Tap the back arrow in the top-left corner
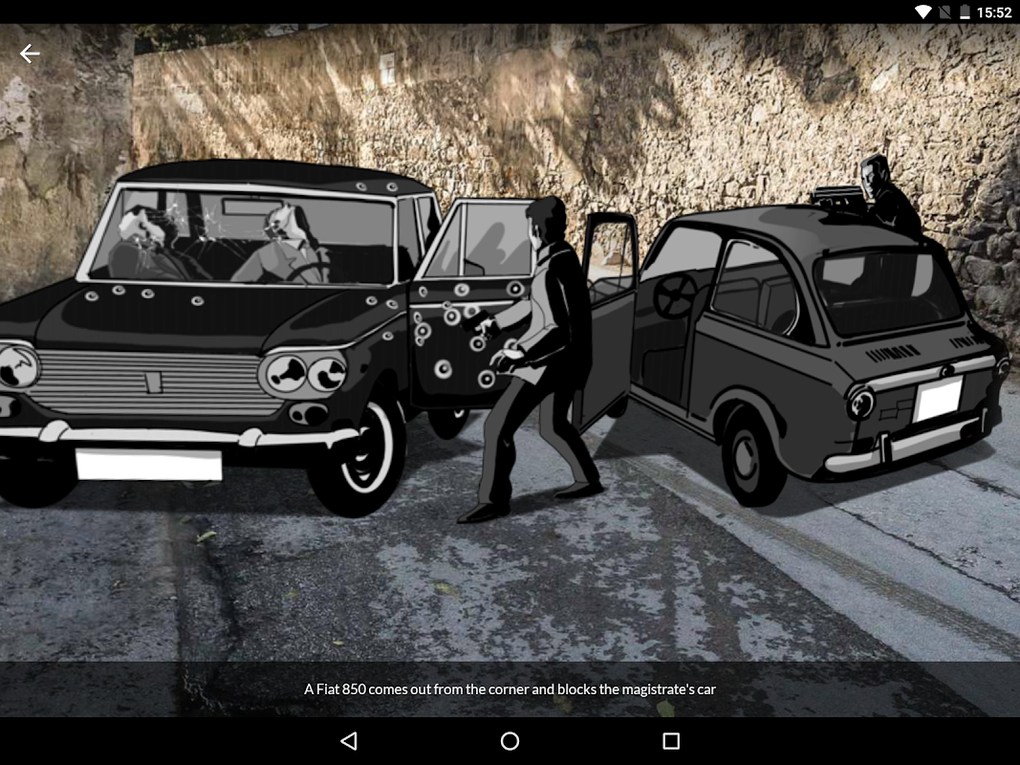The height and width of the screenshot is (765, 1020). coord(29,53)
